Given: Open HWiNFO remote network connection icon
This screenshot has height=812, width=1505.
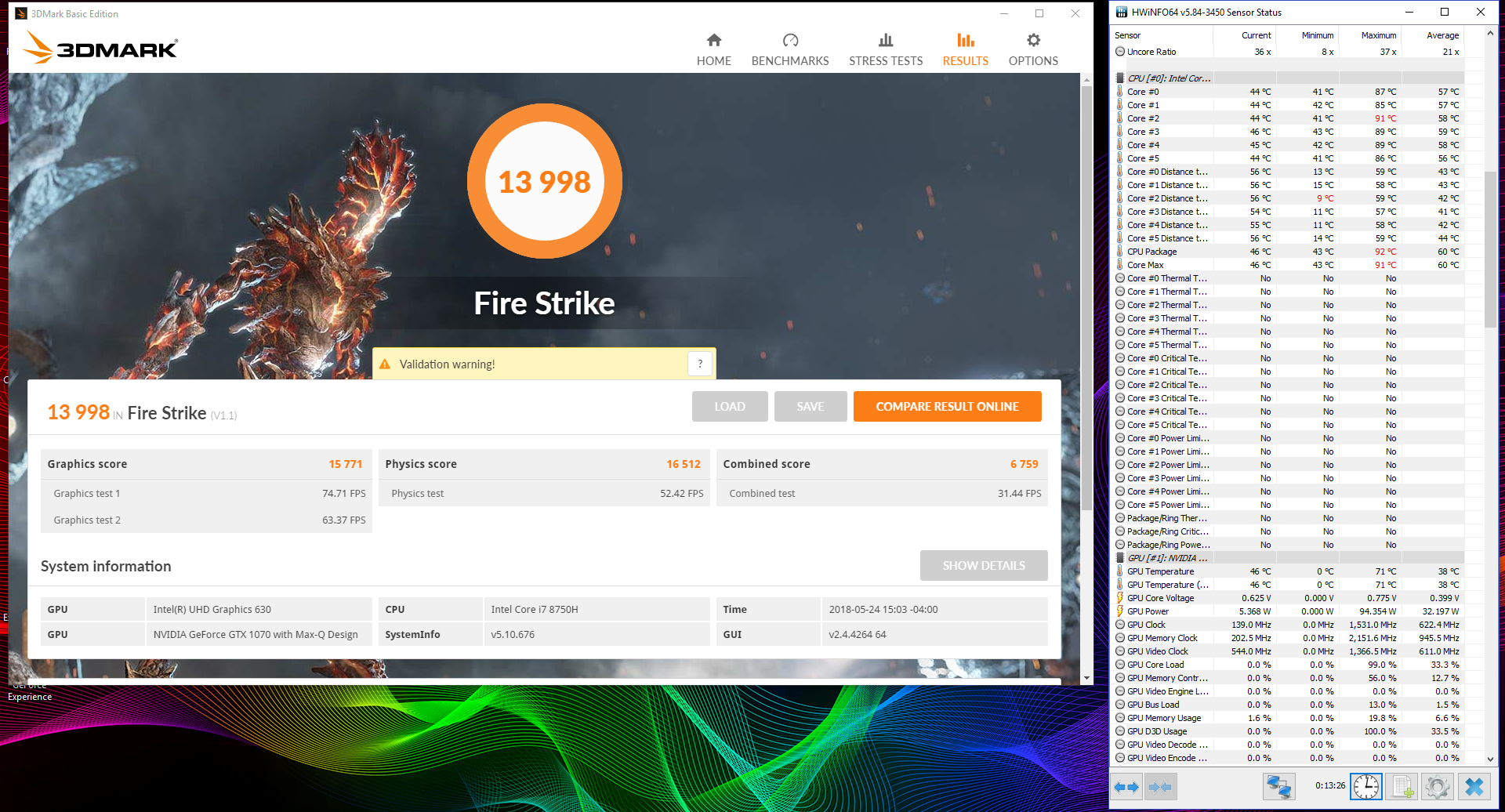Looking at the screenshot, I should 1278,786.
